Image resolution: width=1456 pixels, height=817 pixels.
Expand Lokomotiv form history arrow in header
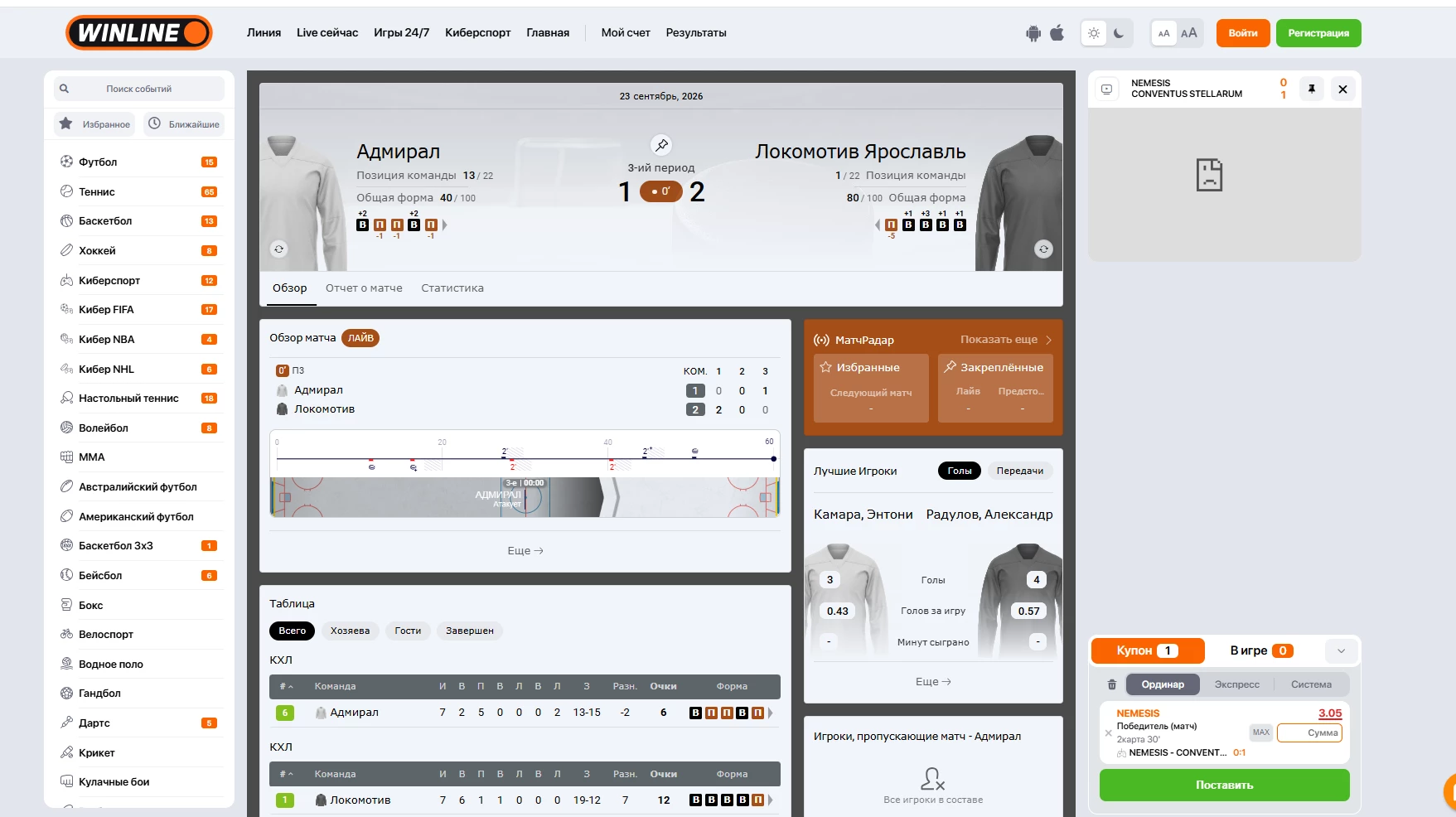pyautogui.click(x=878, y=225)
